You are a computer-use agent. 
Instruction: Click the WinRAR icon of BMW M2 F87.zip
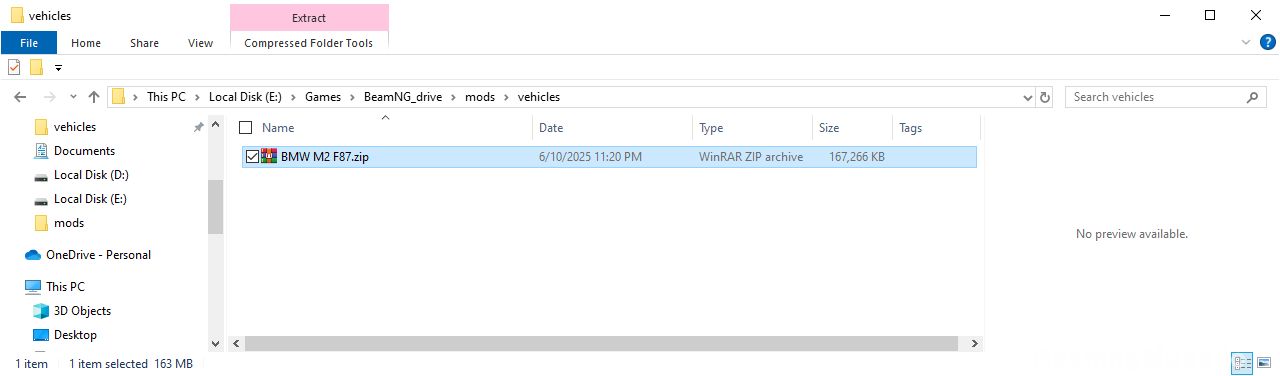click(x=269, y=156)
